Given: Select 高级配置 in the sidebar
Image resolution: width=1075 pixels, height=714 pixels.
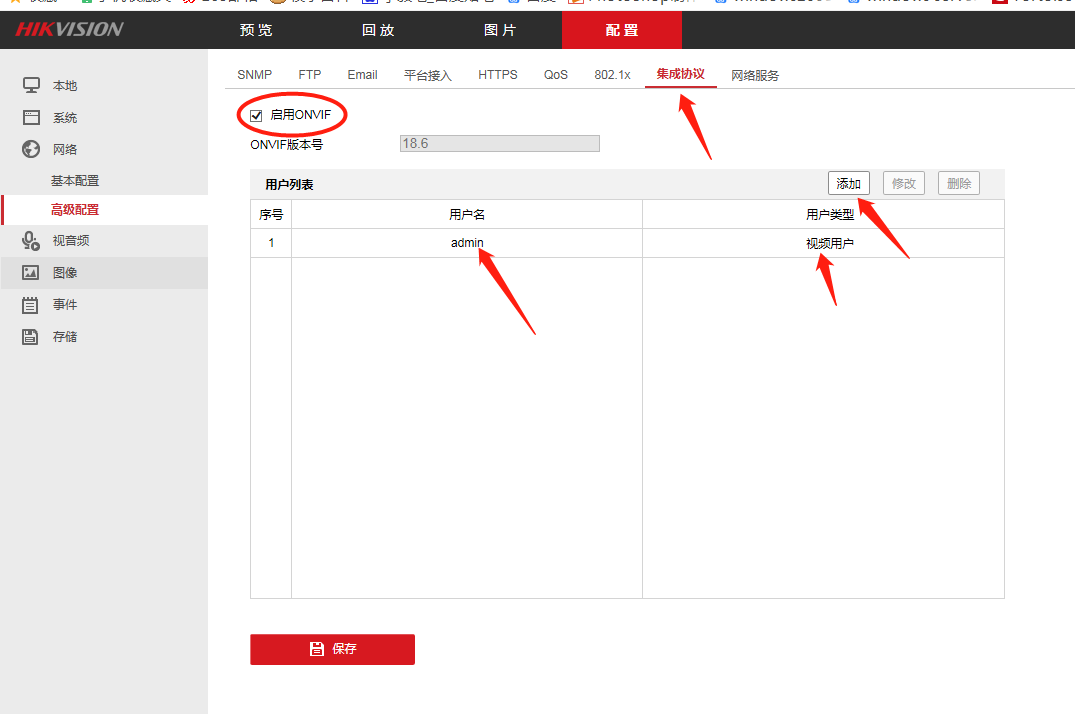Looking at the screenshot, I should coord(75,210).
